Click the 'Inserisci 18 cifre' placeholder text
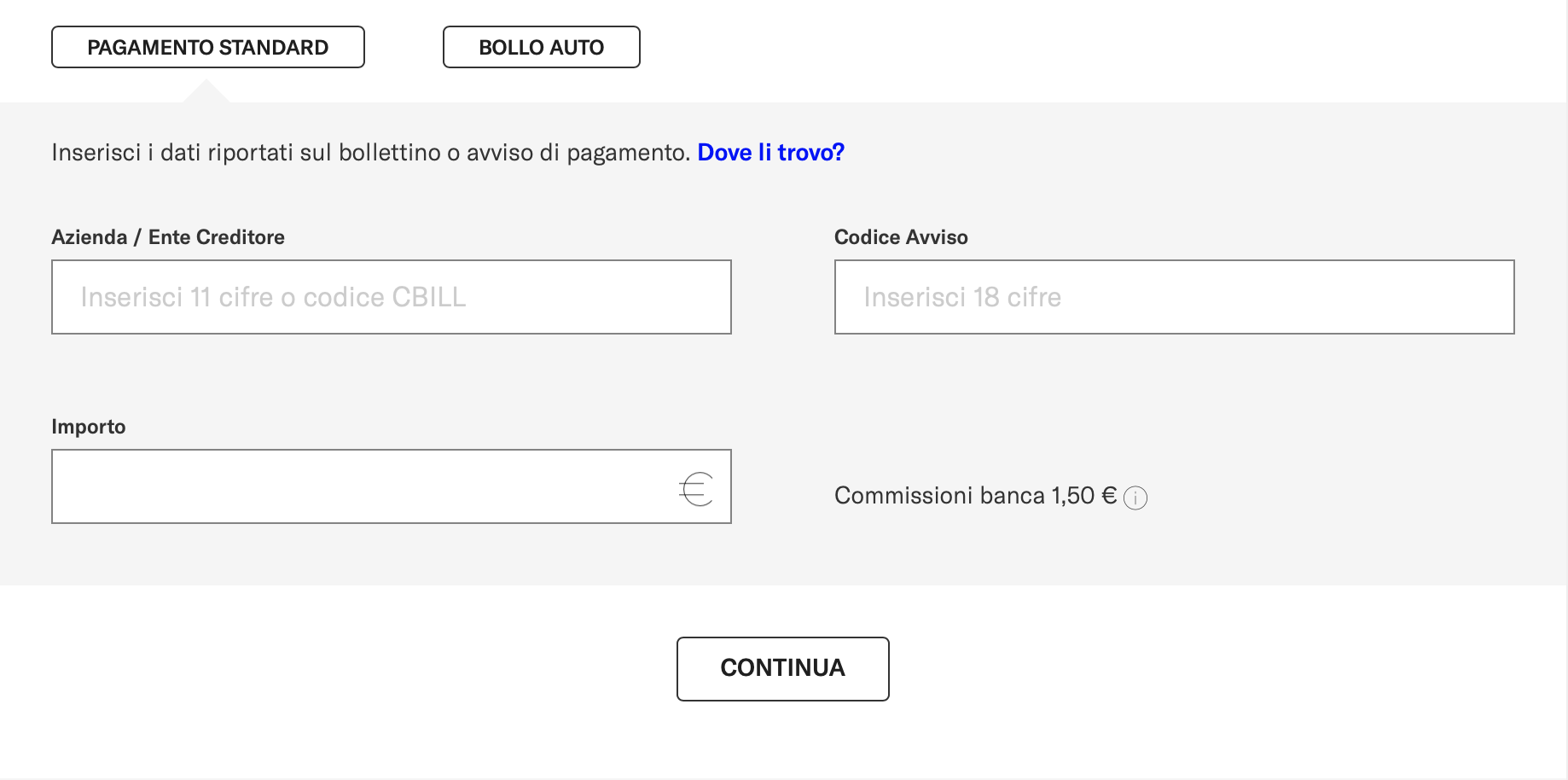This screenshot has width=1568, height=780. [962, 297]
